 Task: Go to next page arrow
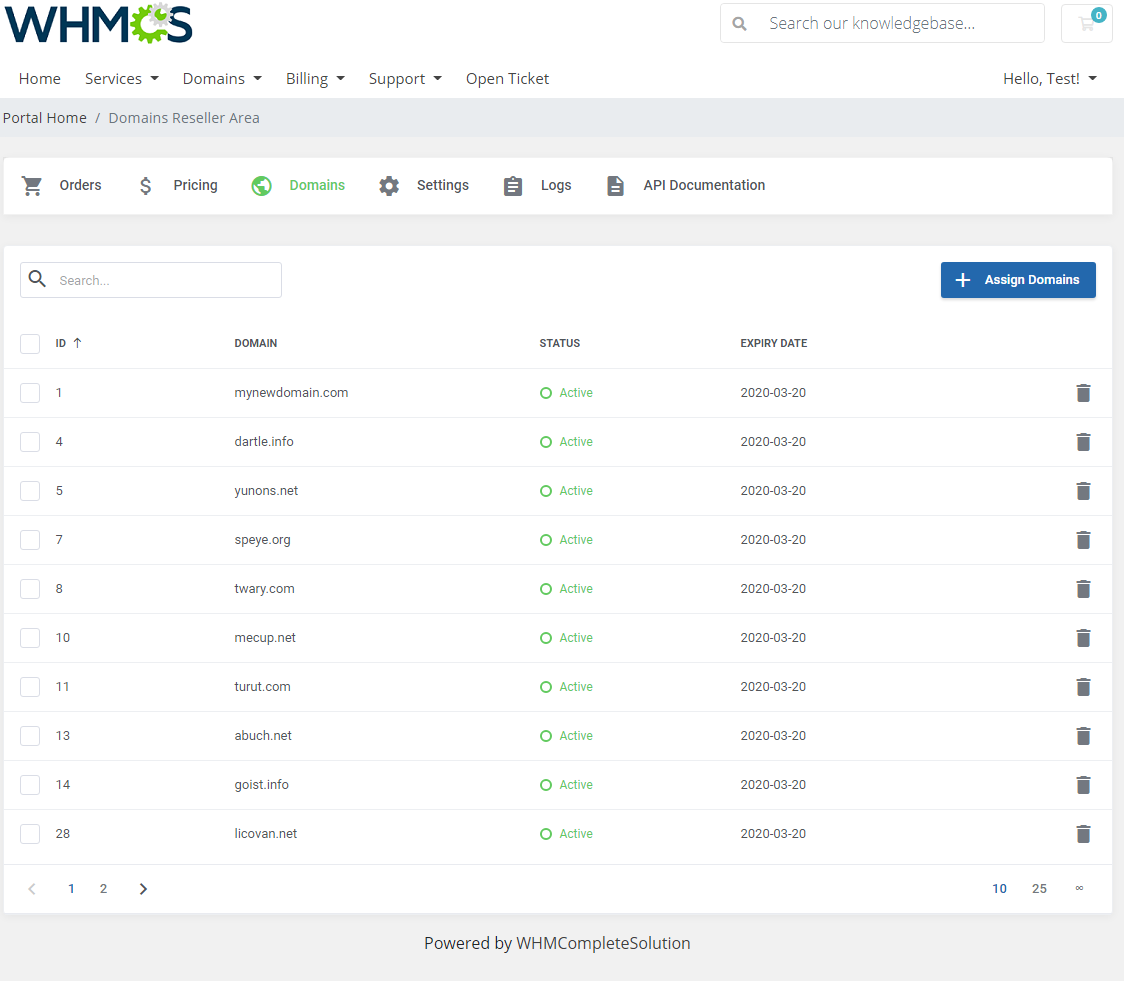pos(143,889)
